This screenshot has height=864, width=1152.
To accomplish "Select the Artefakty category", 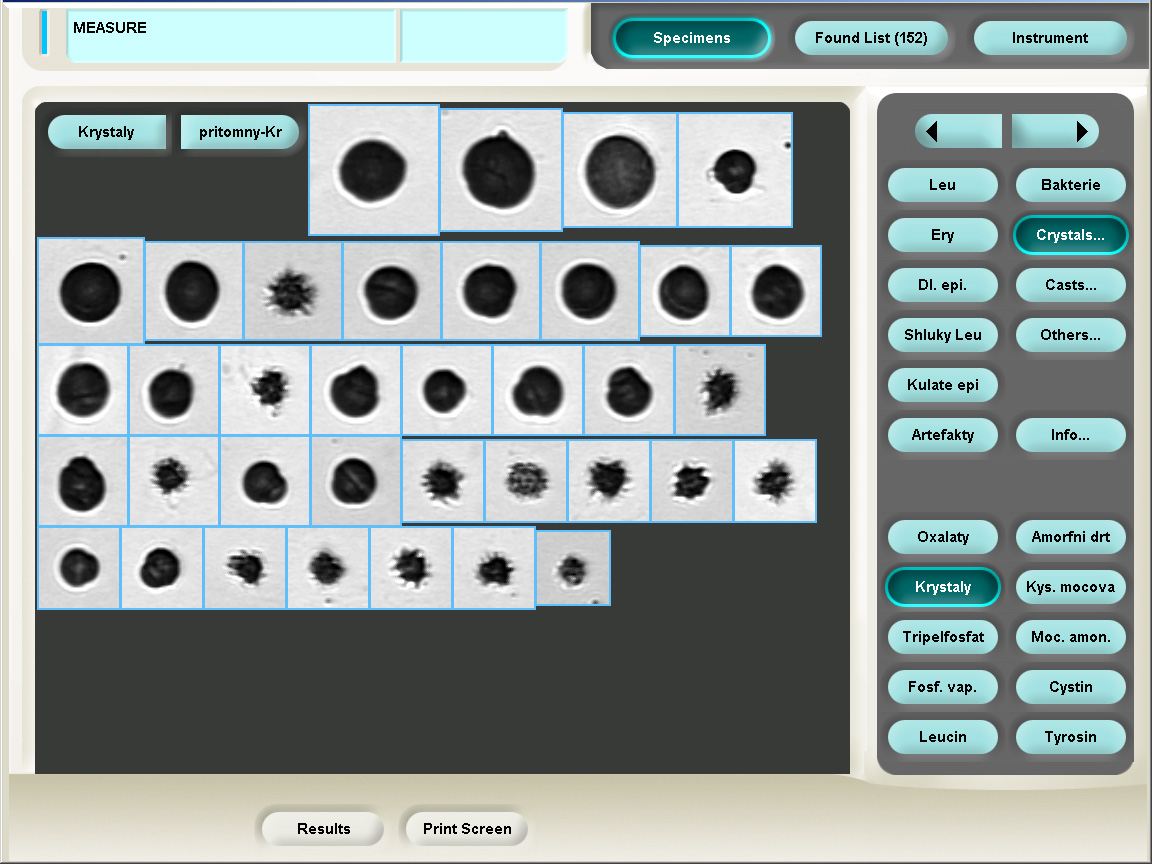I will pyautogui.click(x=943, y=435).
